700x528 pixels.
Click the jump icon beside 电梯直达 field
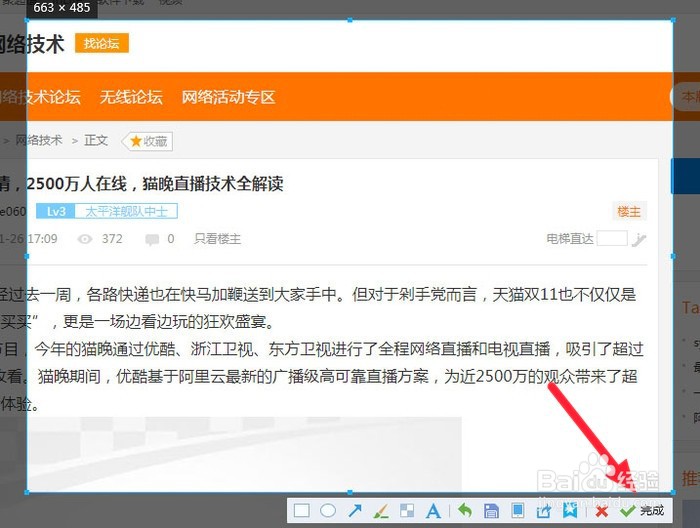point(639,240)
